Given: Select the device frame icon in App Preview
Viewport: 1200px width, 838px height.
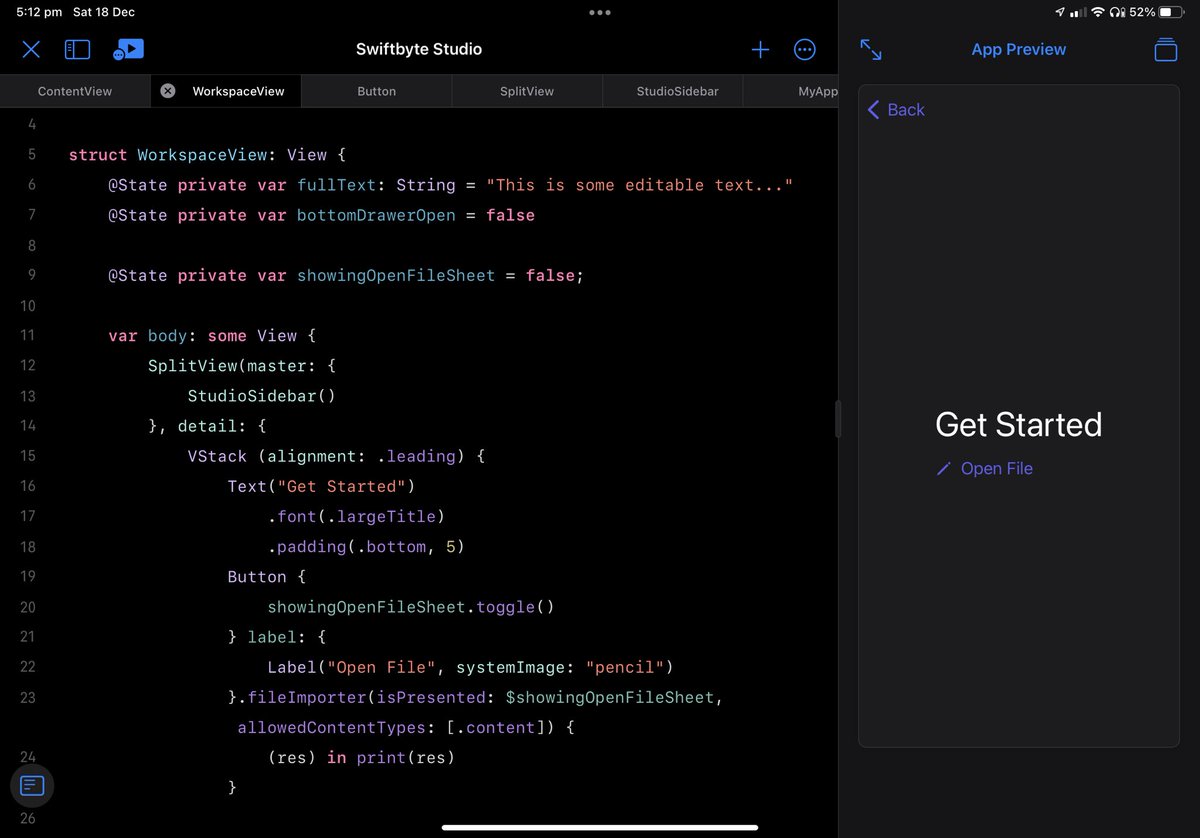Looking at the screenshot, I should [1165, 49].
